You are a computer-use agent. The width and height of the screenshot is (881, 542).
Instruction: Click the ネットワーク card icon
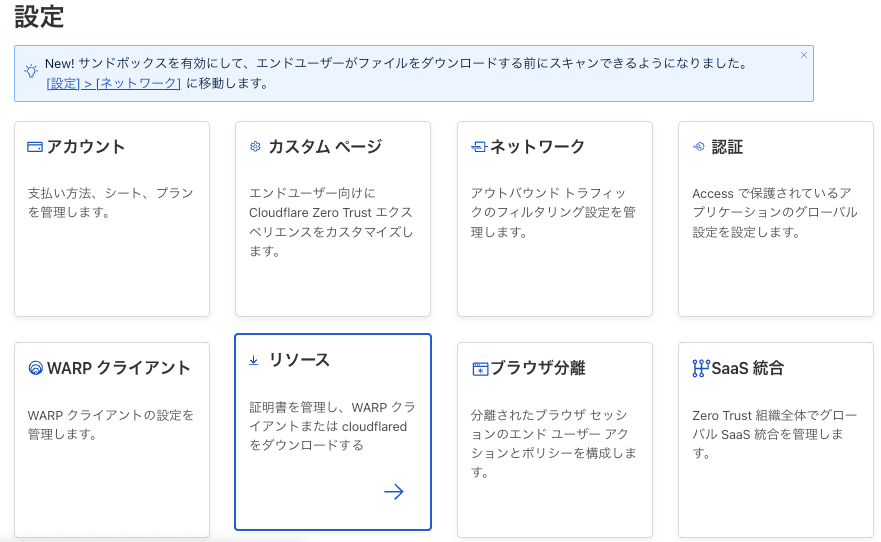[479, 147]
